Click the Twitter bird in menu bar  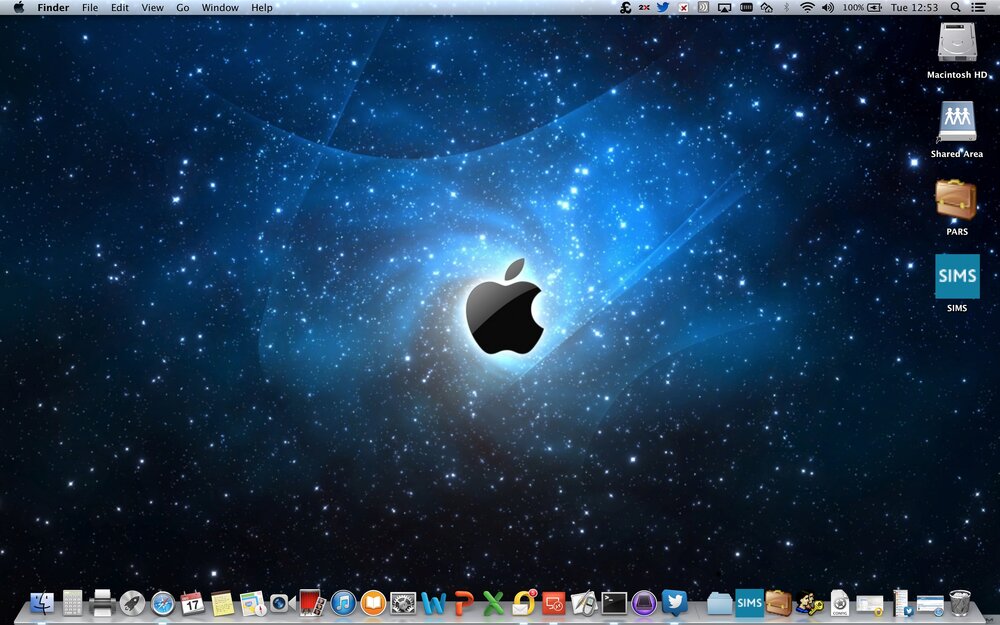[663, 8]
